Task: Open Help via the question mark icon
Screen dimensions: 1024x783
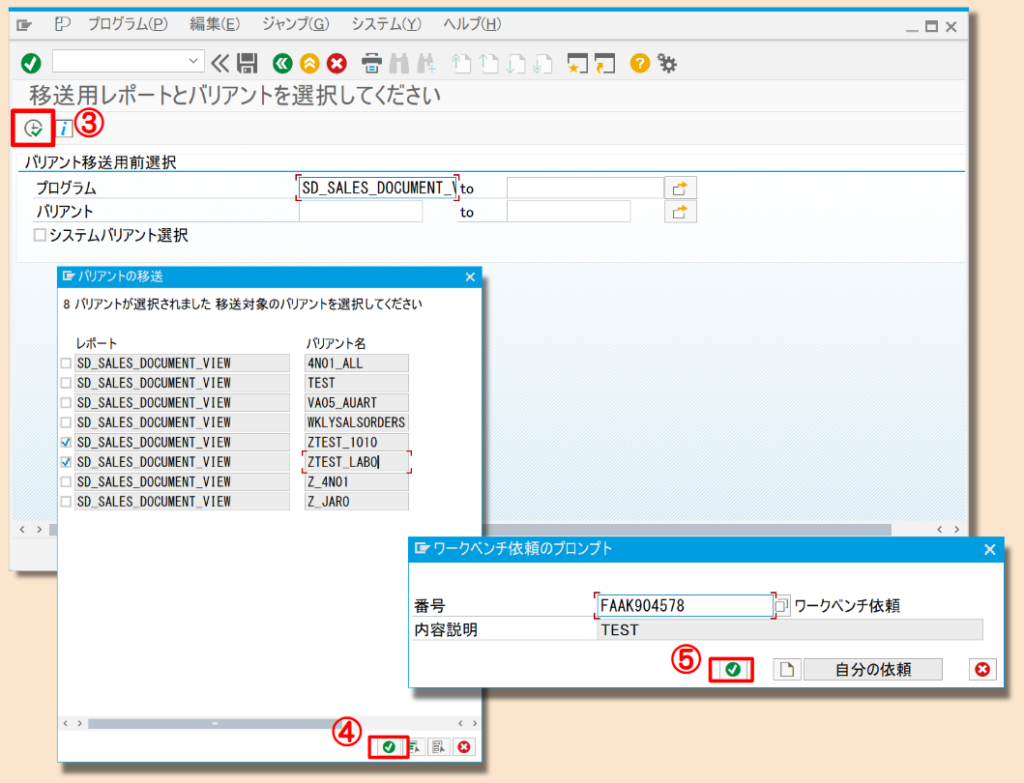Action: point(639,63)
